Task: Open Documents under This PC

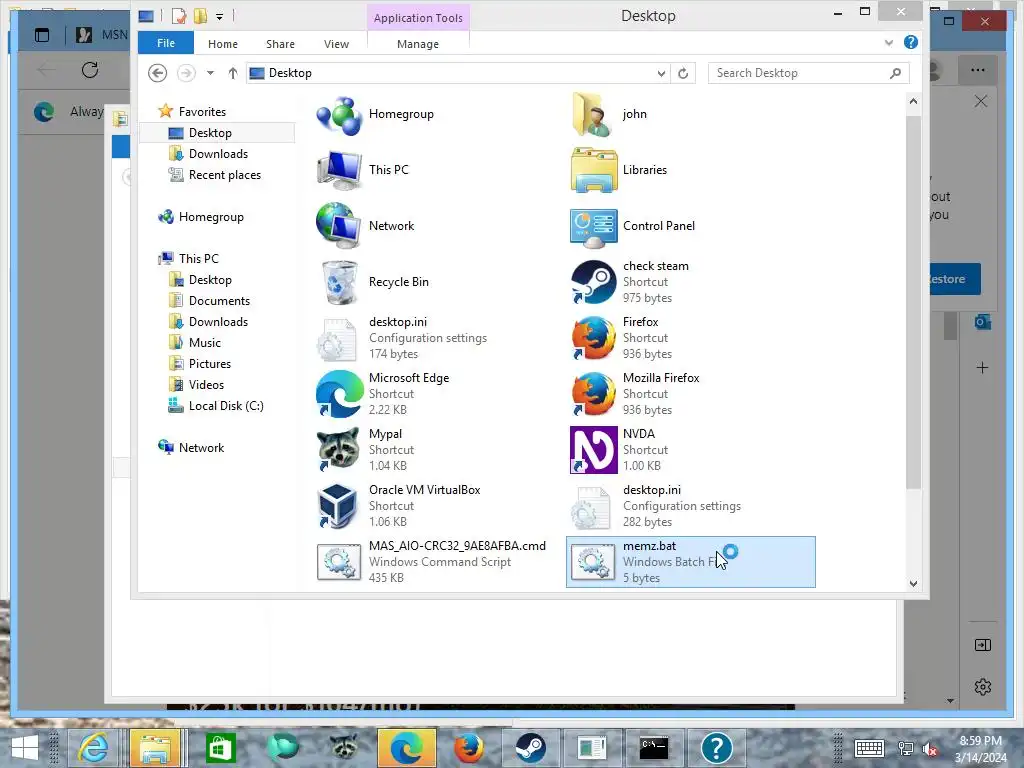Action: [x=219, y=300]
